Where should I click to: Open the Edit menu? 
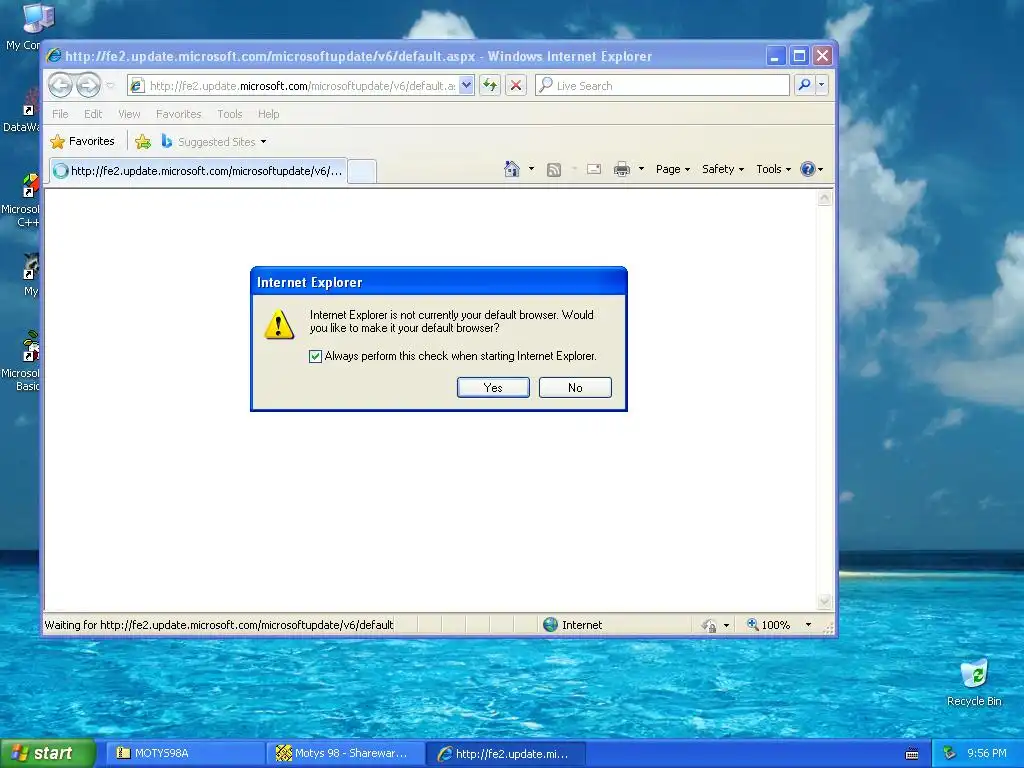(93, 114)
